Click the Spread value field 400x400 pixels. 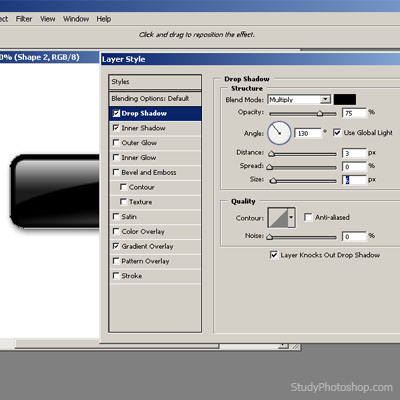pos(354,167)
